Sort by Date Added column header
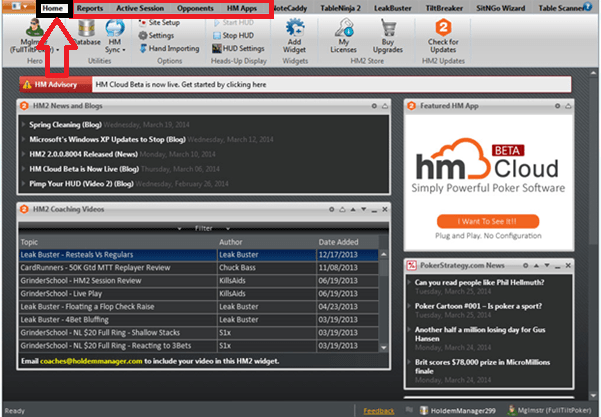This screenshot has height=417, width=601. click(x=338, y=242)
